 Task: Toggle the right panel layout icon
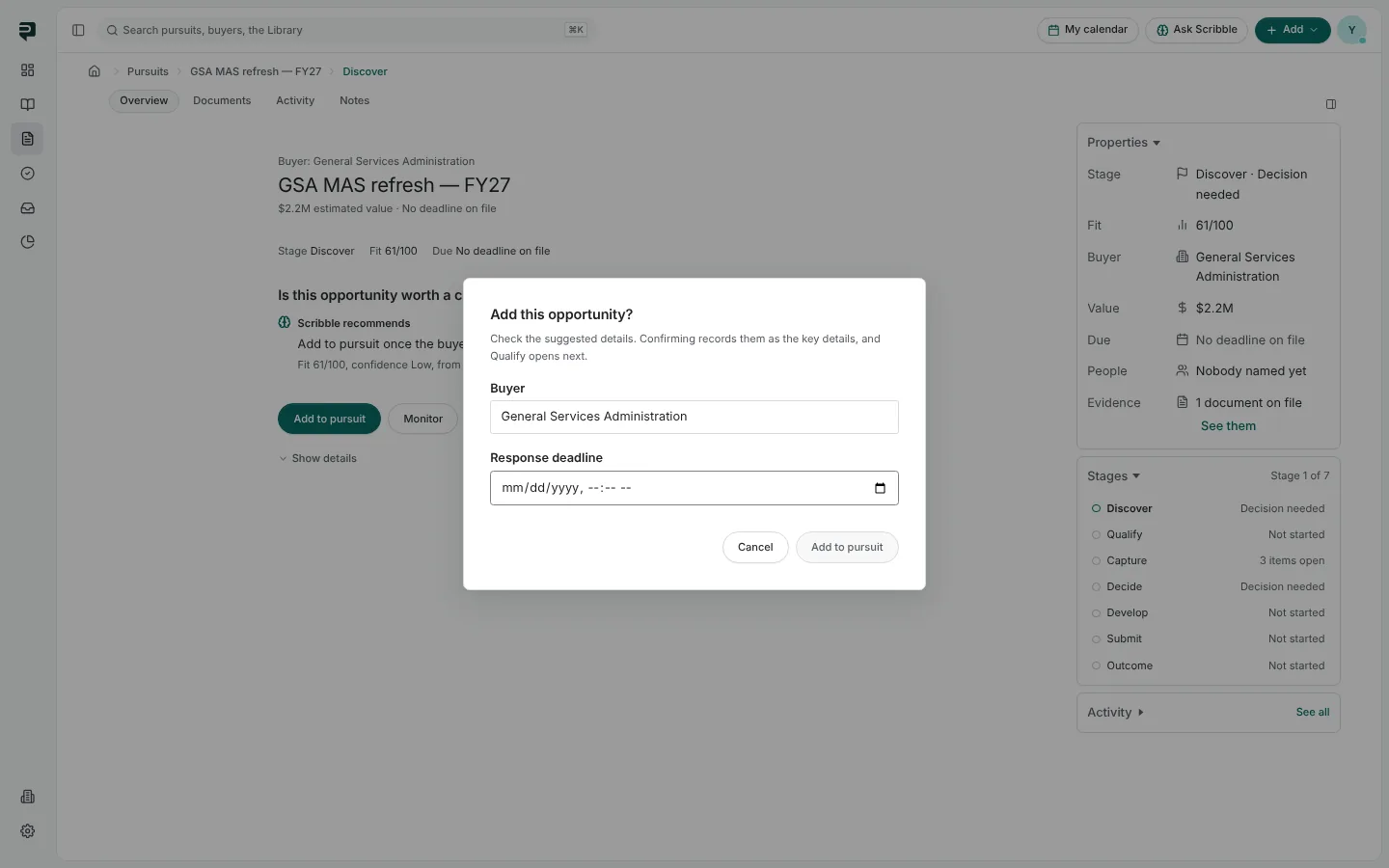pyautogui.click(x=1331, y=104)
